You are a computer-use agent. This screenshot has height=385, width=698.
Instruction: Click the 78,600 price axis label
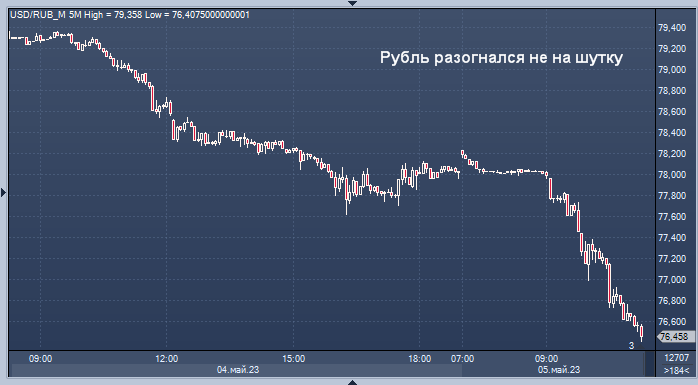(x=672, y=112)
